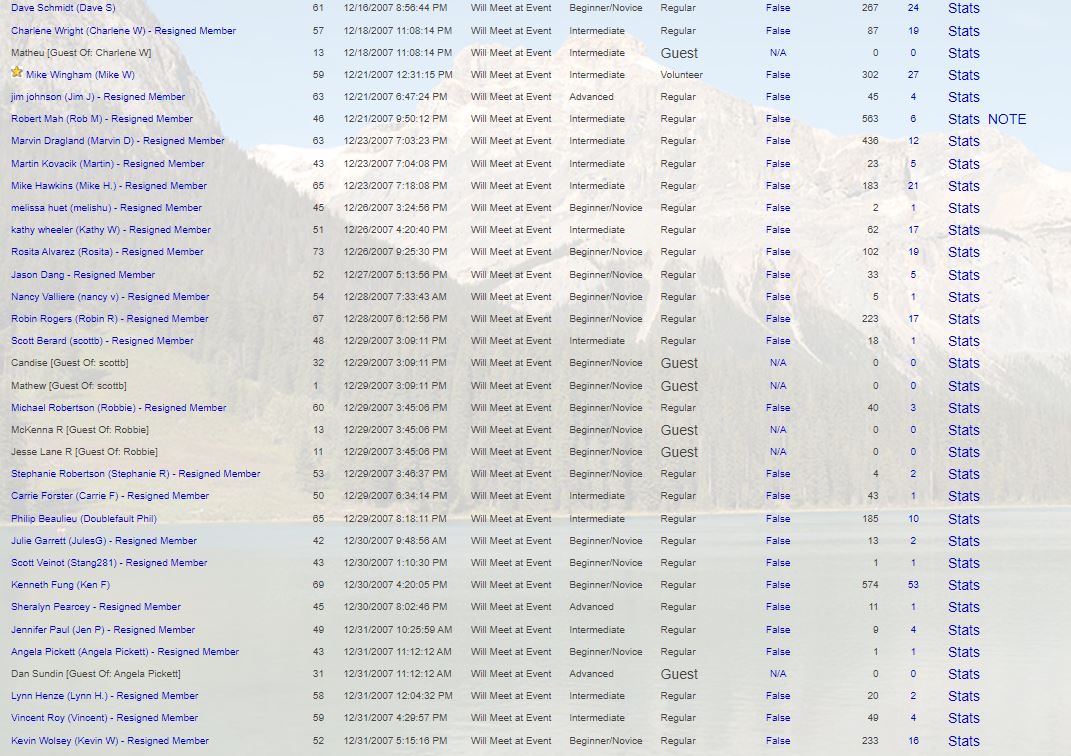Click the N/A link for guest Matheu
Screen dimensions: 1071x756
777,53
